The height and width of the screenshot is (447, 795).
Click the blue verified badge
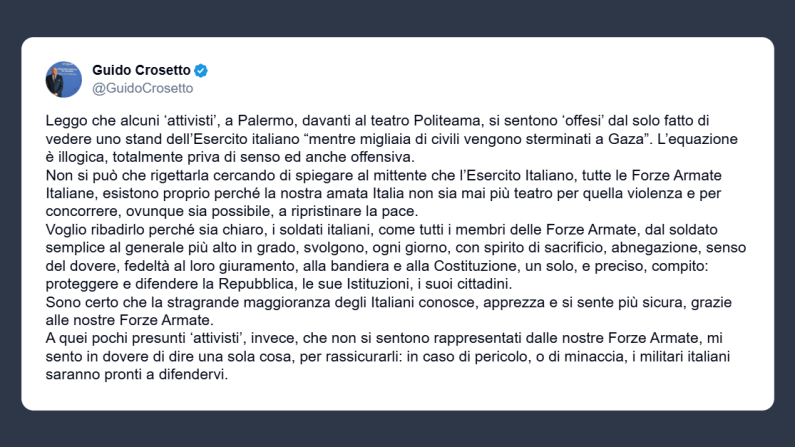[200, 70]
